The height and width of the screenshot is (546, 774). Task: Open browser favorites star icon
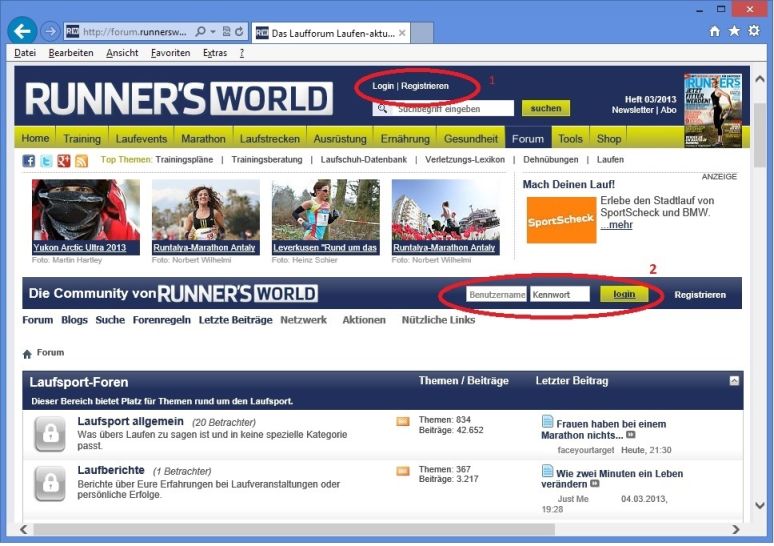tap(734, 31)
